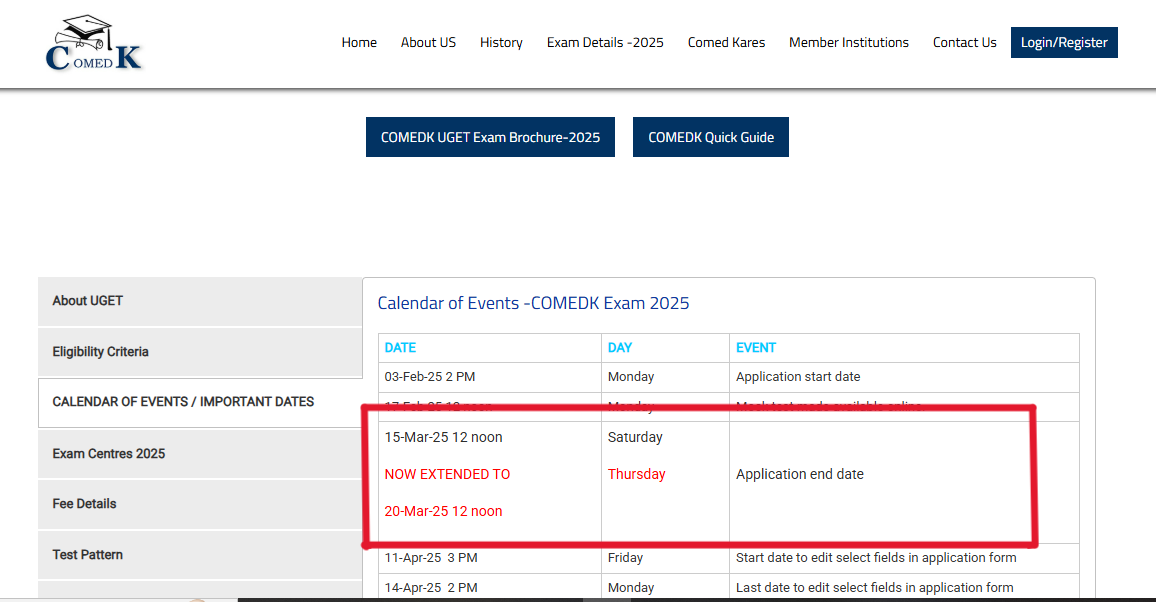Click the DATE column header
1156x602 pixels.
[400, 348]
